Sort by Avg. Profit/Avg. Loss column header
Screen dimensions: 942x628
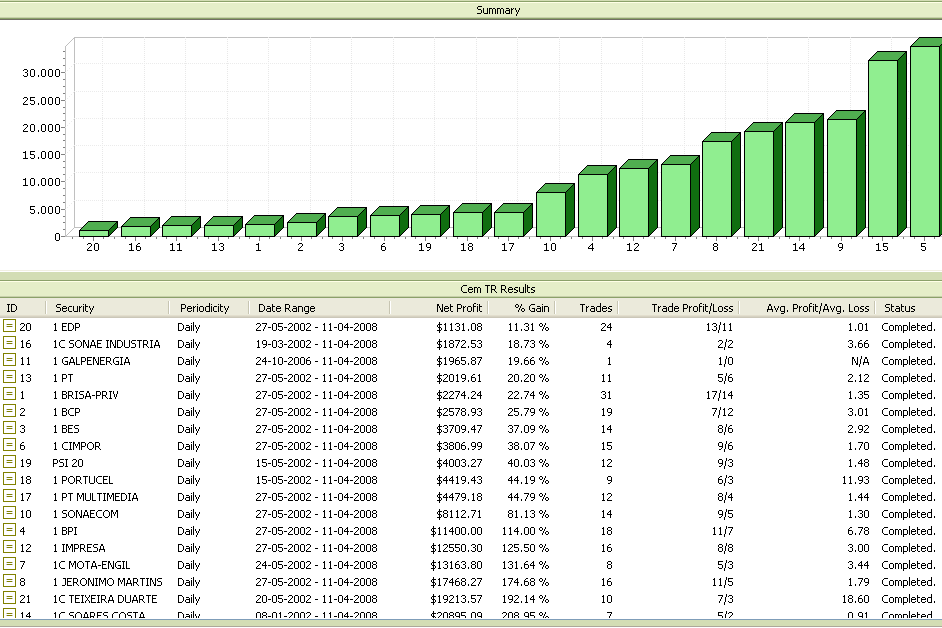pos(807,308)
